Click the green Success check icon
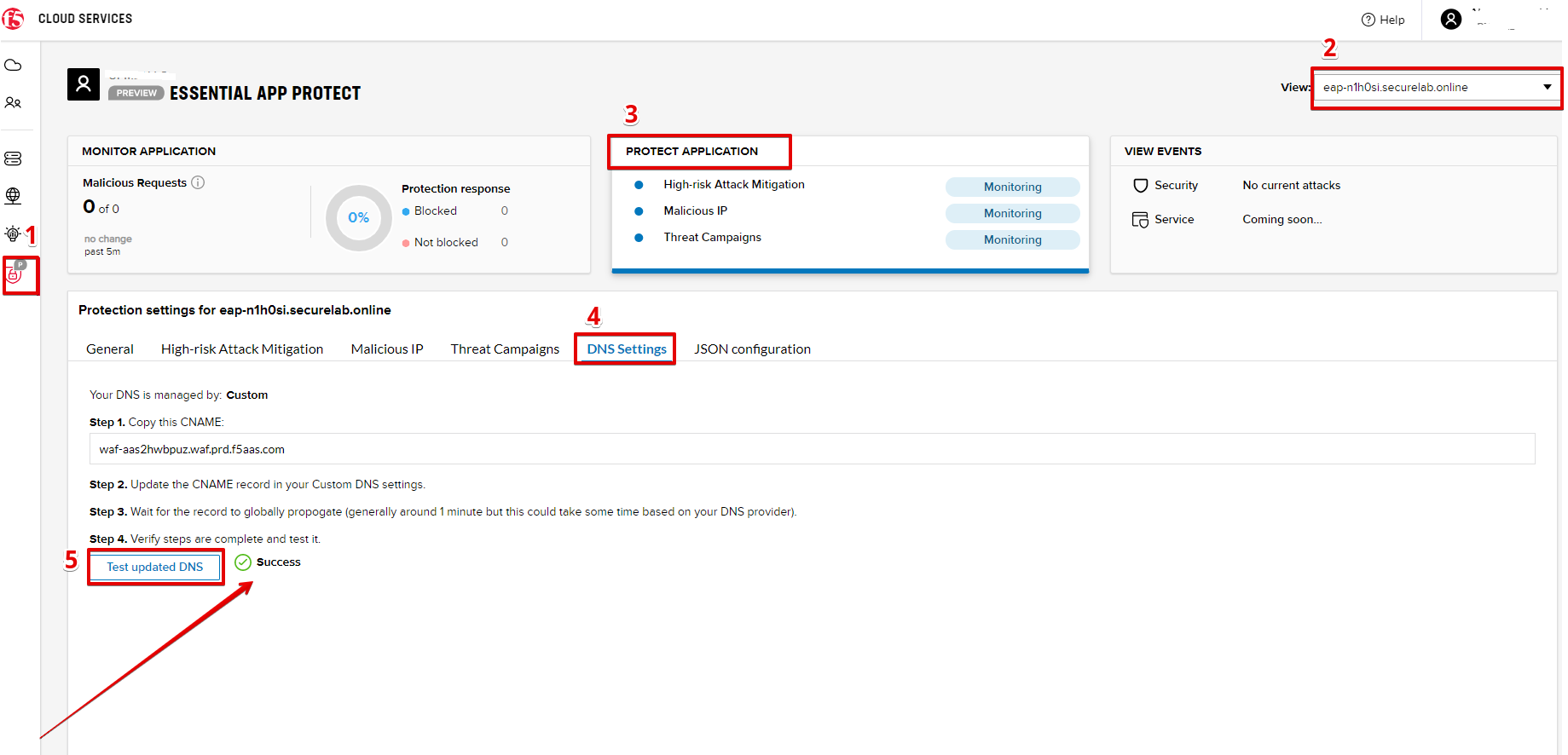This screenshot has height=755, width=1568. (243, 562)
